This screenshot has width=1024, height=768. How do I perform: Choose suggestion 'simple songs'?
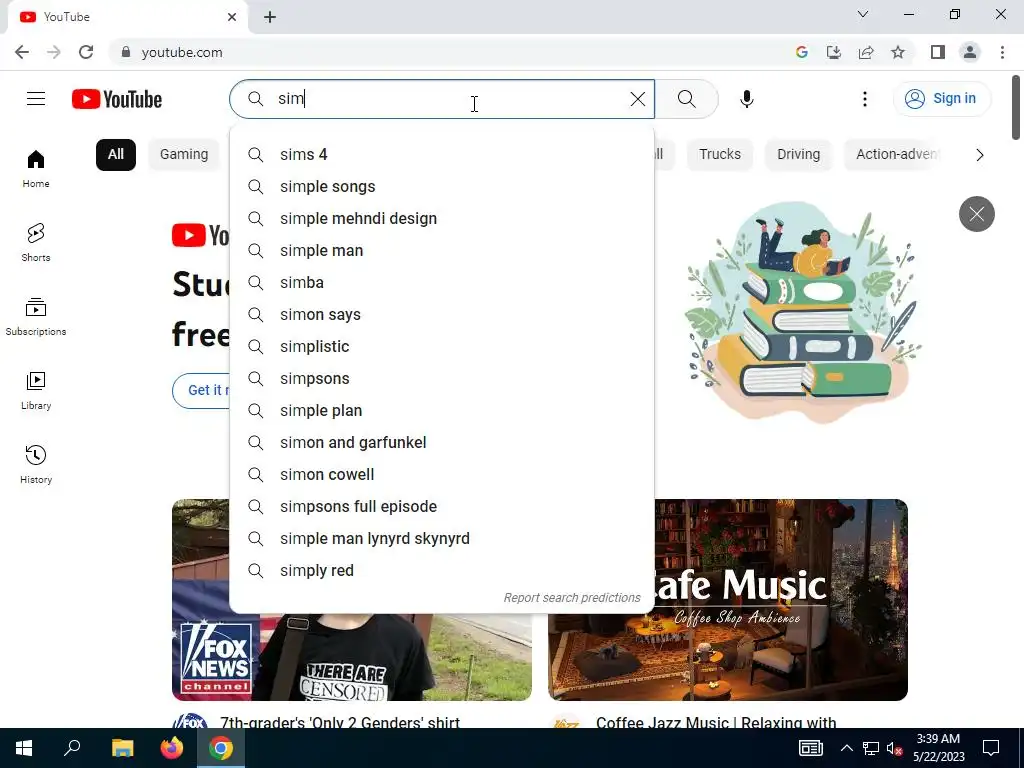click(441, 186)
